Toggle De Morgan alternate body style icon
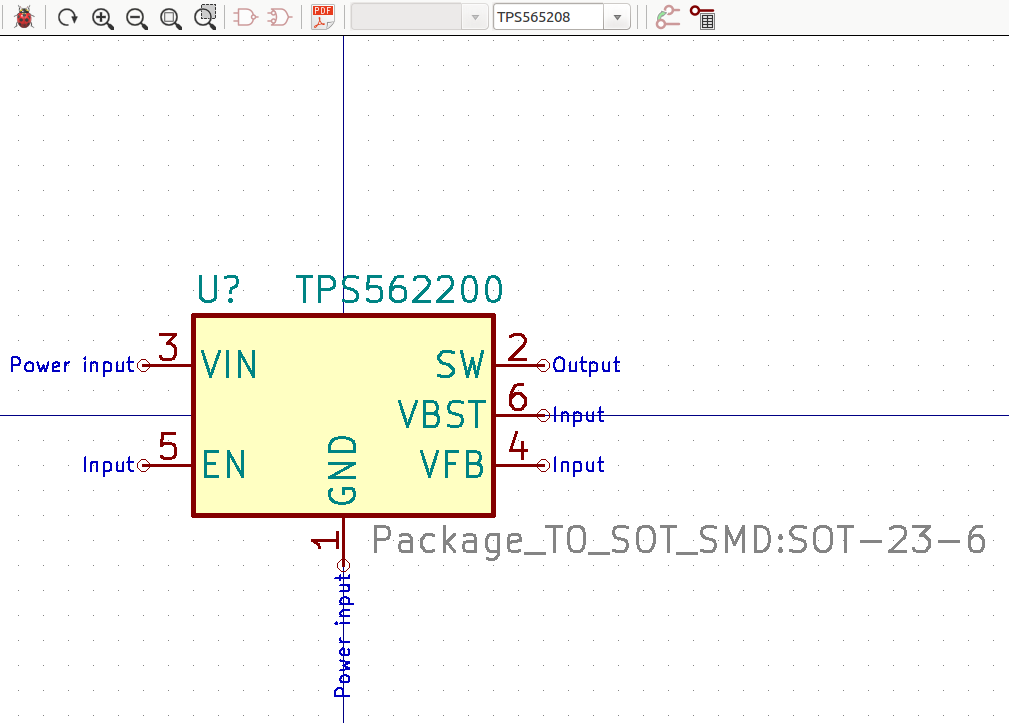This screenshot has width=1009, height=723. (x=280, y=17)
